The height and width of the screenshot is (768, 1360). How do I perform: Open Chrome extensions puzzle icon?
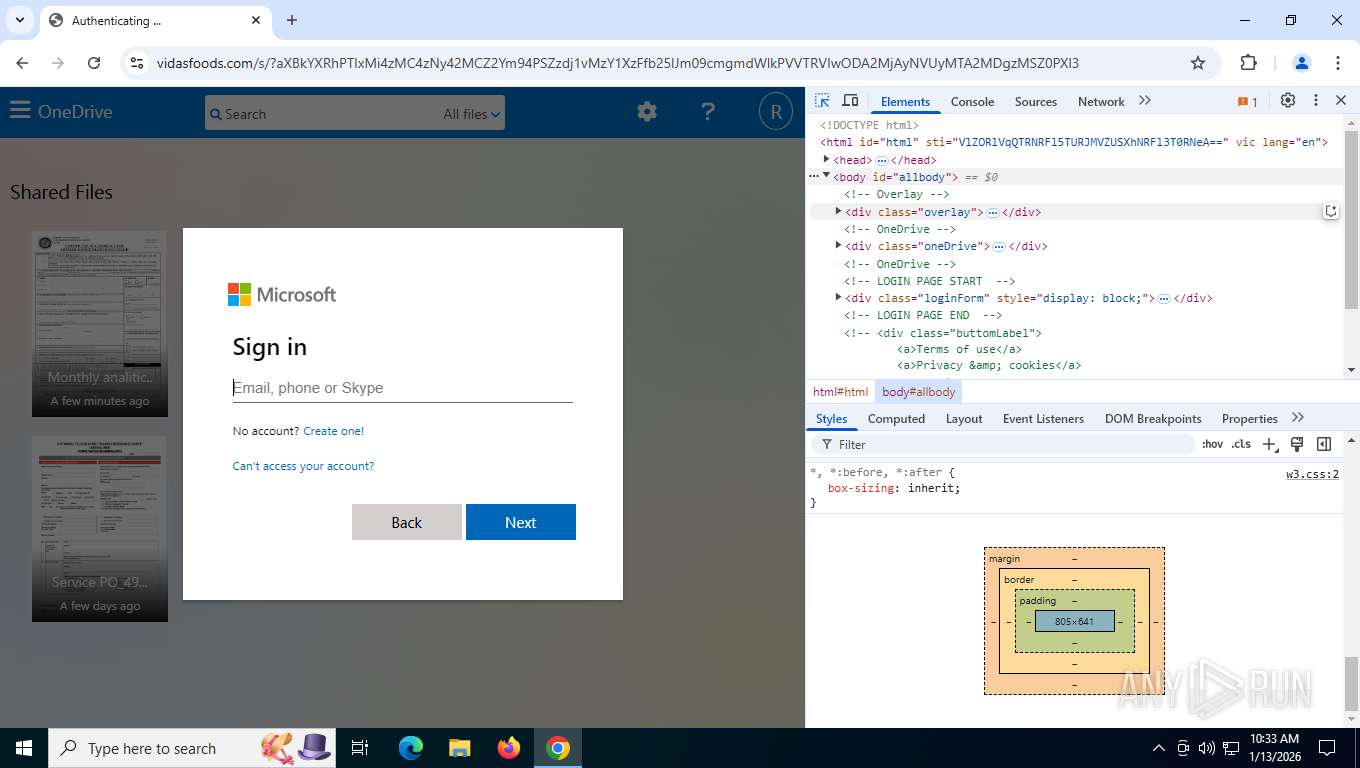(1248, 63)
